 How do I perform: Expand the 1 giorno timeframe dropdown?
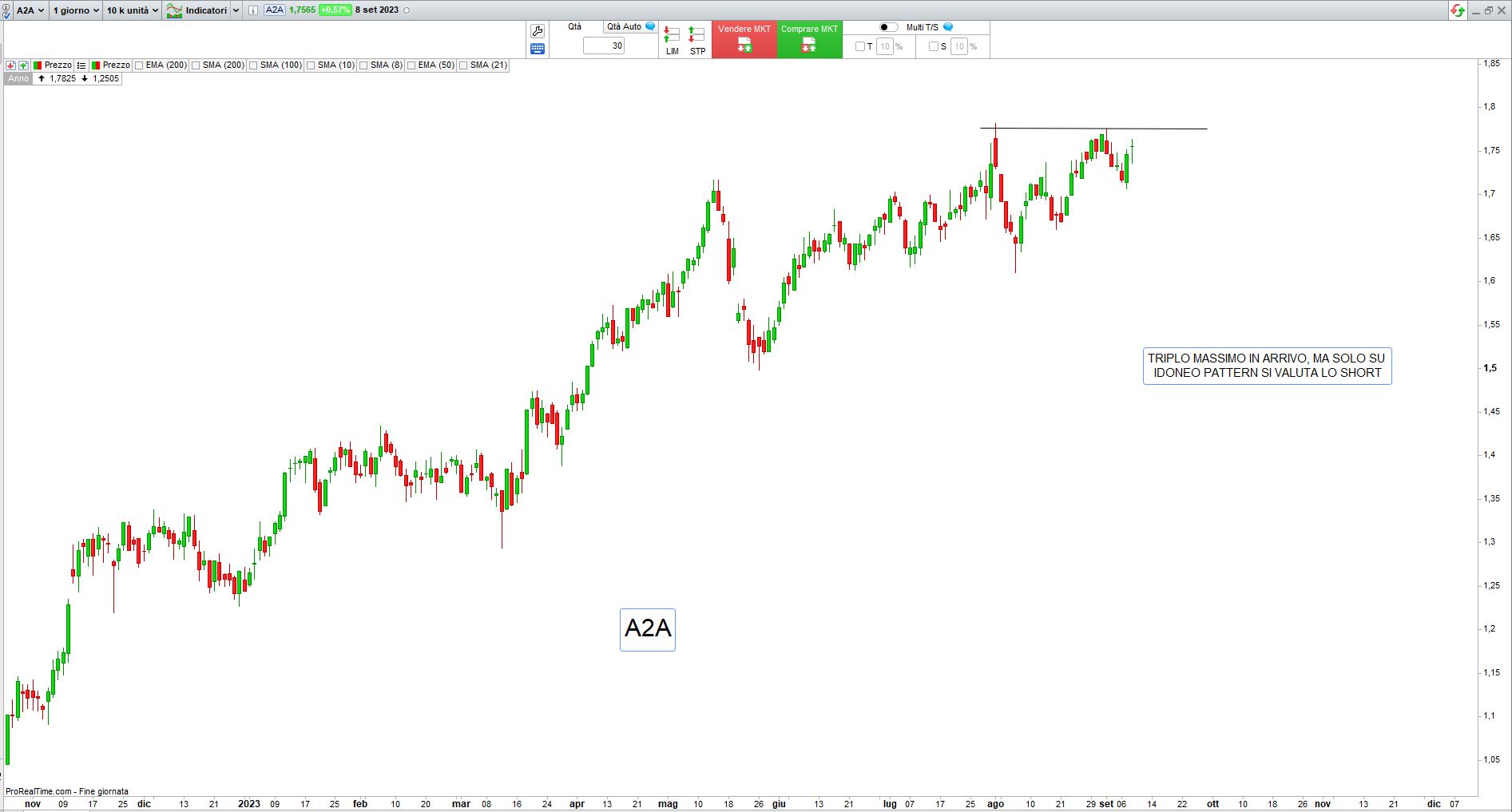76,10
